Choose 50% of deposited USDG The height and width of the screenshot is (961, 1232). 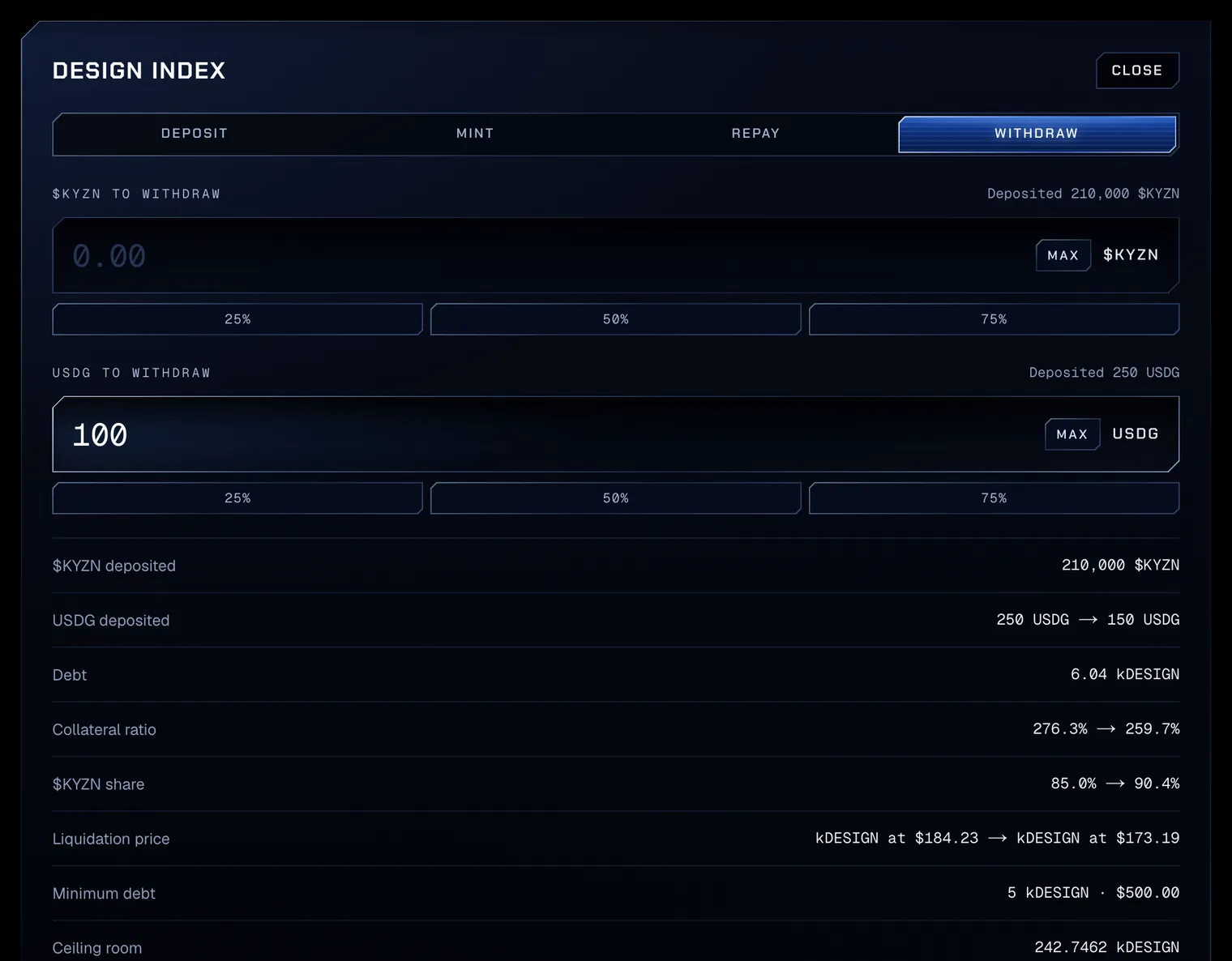coord(616,498)
